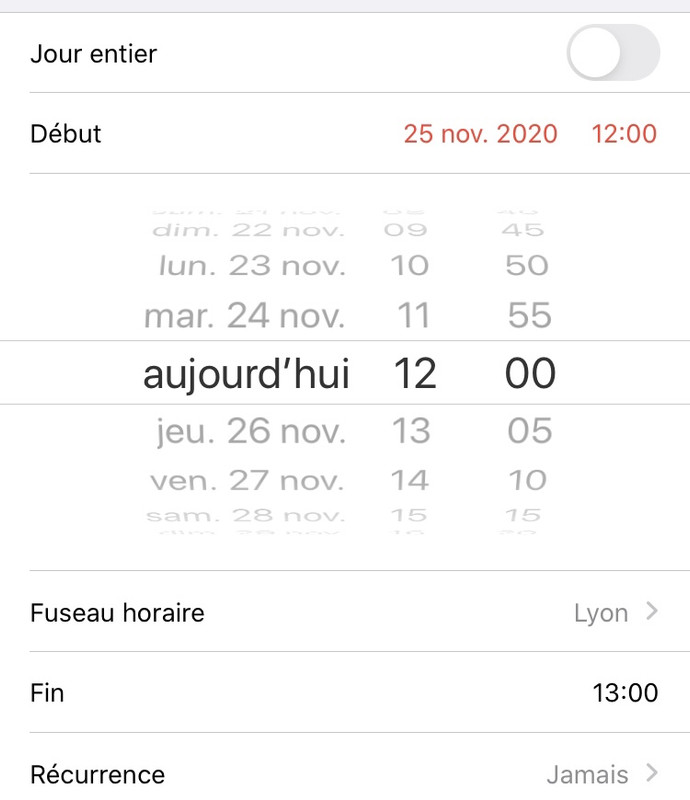
Task: Open the Fuseau horaire row
Action: coord(345,611)
